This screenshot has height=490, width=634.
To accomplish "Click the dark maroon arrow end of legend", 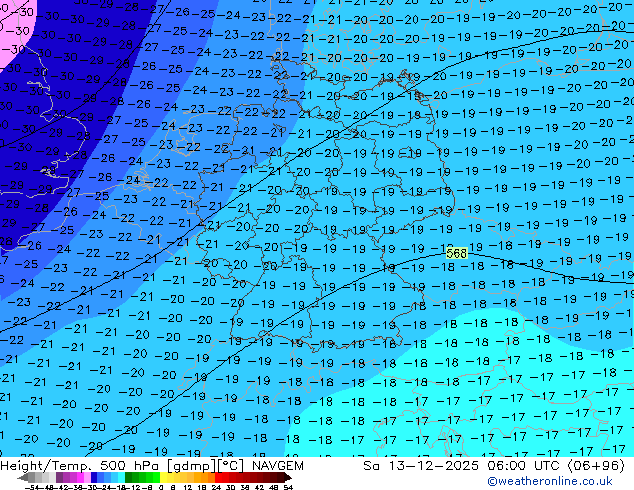I will (288, 478).
